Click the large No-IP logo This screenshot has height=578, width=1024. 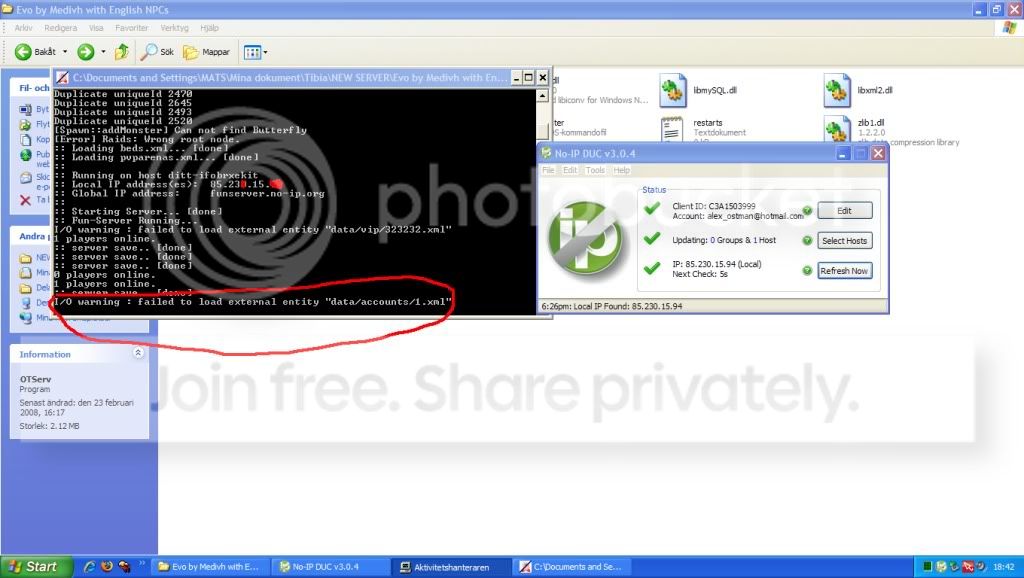click(584, 237)
